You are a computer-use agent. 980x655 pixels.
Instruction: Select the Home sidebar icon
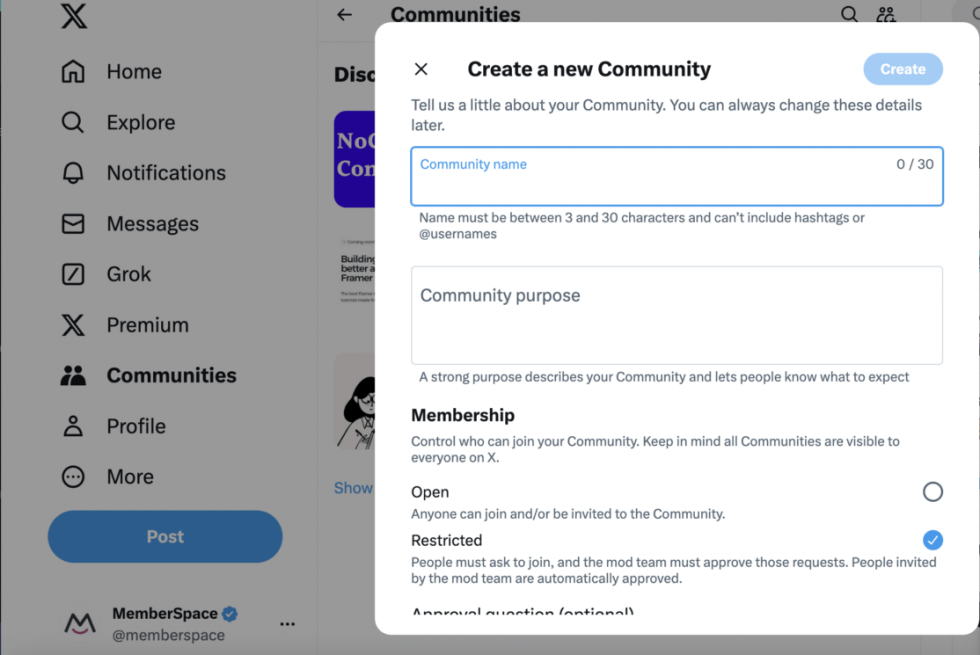[73, 71]
